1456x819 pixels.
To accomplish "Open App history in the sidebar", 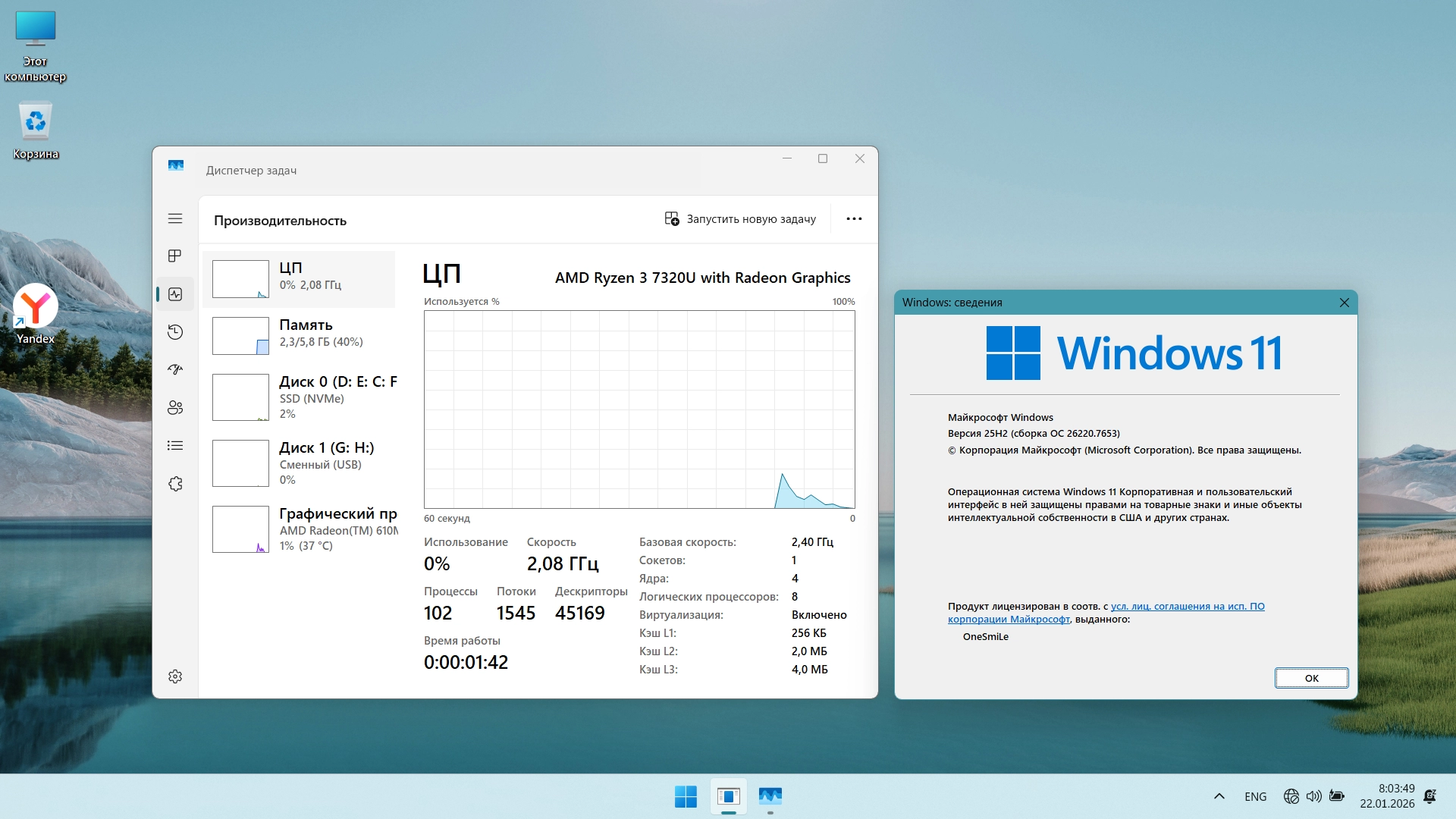I will 175,332.
